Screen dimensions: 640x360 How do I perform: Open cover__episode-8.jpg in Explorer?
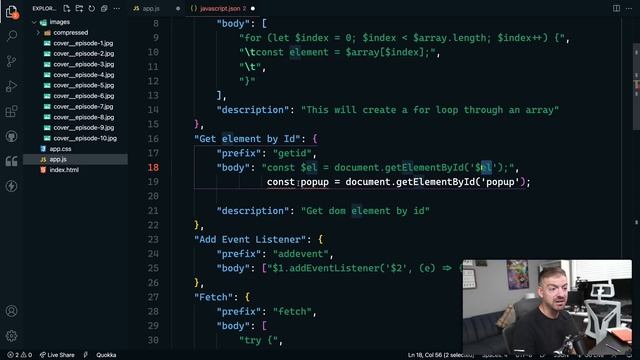coord(83,117)
